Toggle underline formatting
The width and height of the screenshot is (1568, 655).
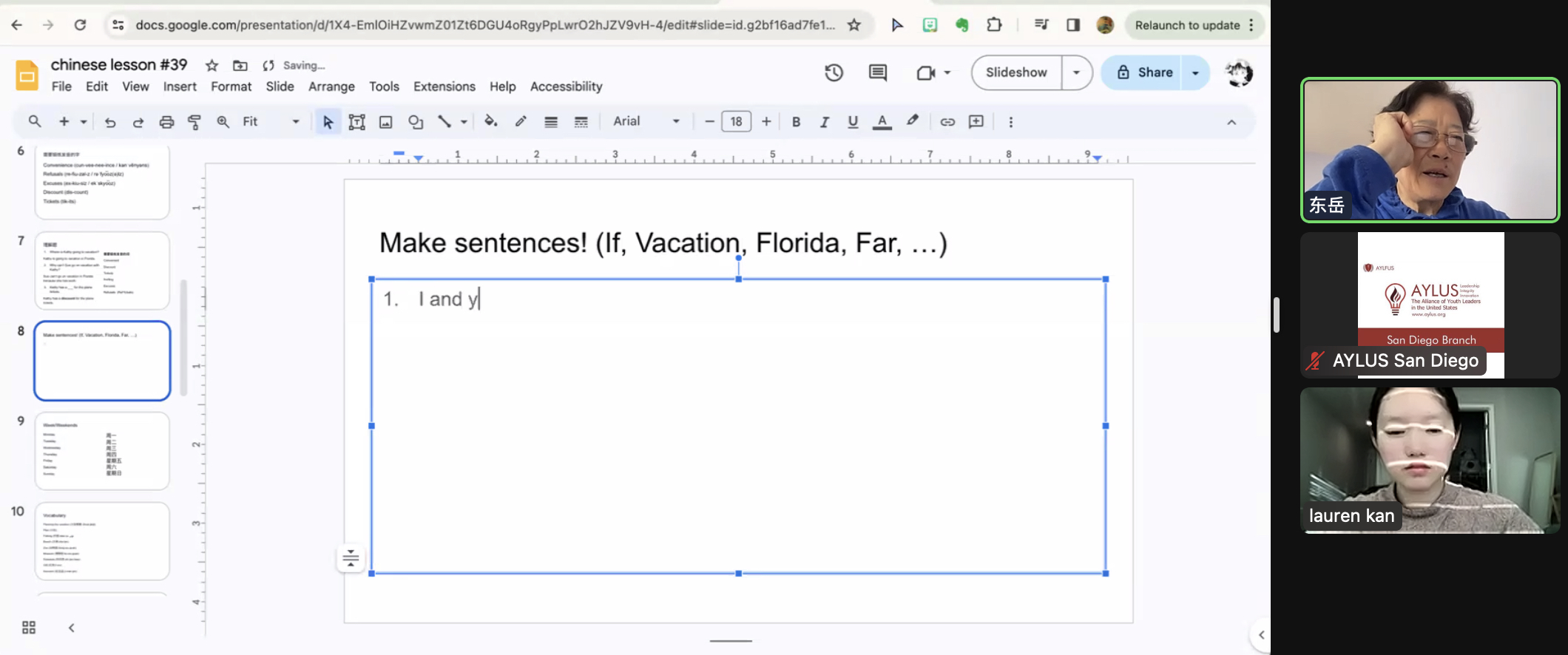[853, 121]
